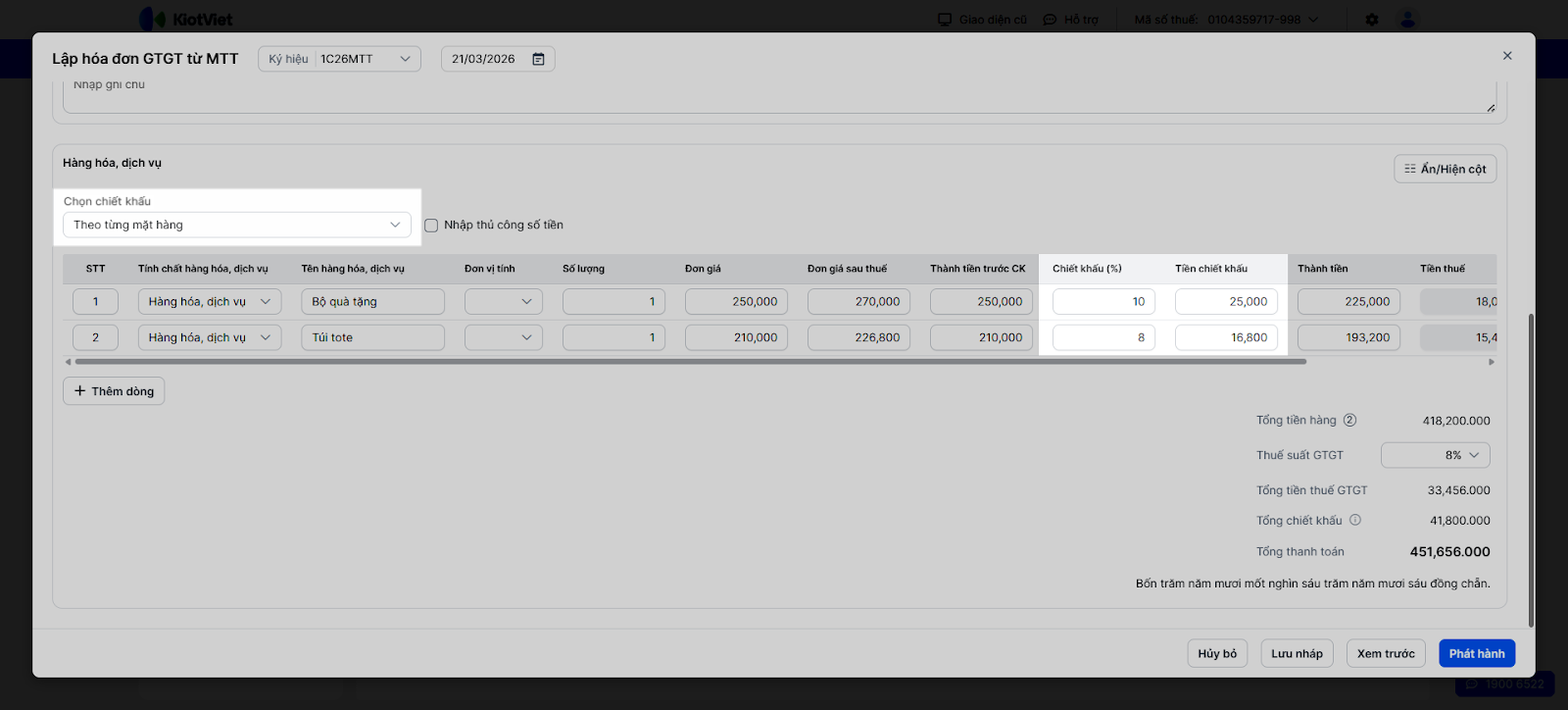Click the resize grip of the notes textarea
Screen dimensions: 1568x710
click(x=1491, y=108)
